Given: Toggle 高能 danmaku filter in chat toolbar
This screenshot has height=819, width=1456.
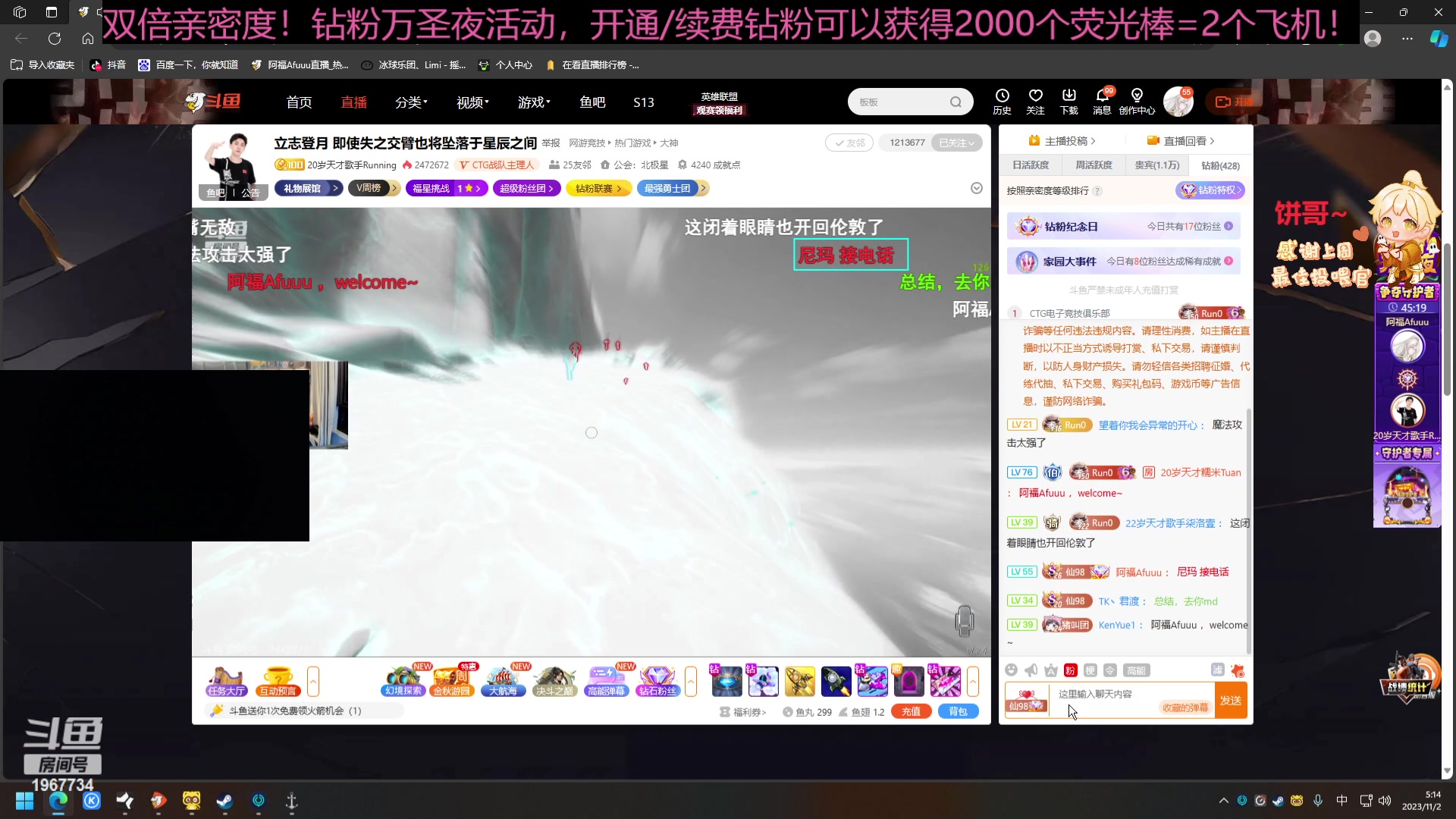Looking at the screenshot, I should [x=1136, y=670].
